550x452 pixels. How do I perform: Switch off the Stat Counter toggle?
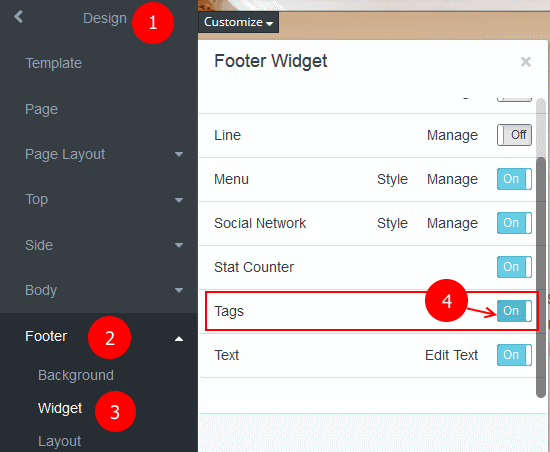click(514, 267)
